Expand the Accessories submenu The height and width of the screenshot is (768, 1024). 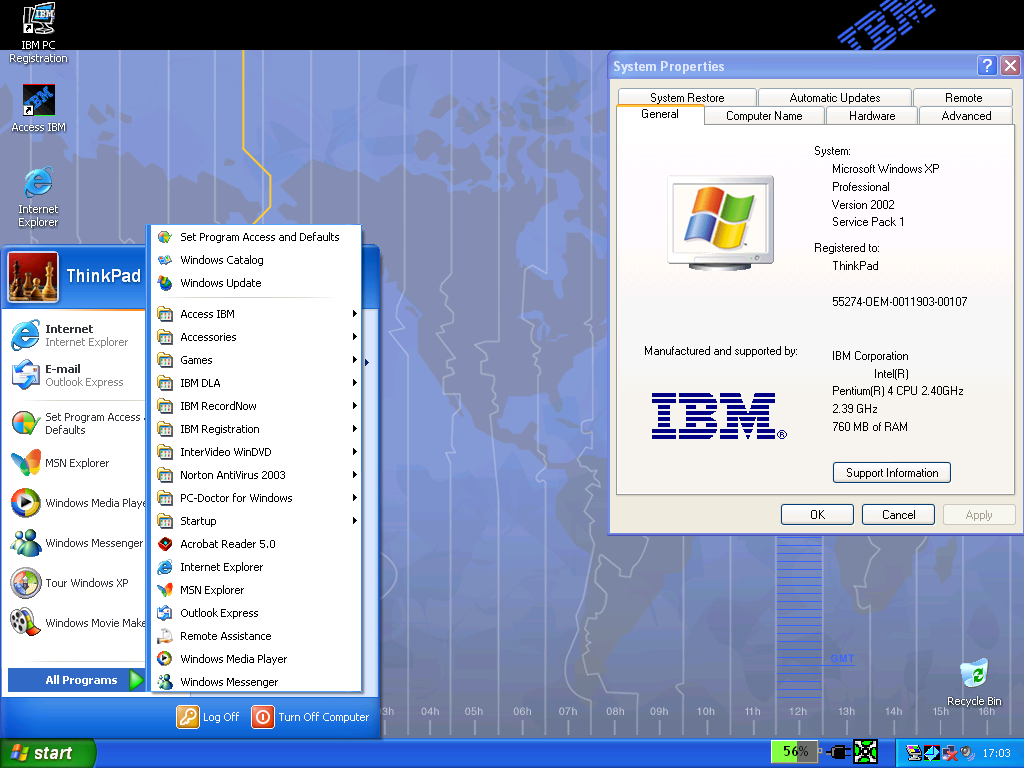tap(208, 337)
